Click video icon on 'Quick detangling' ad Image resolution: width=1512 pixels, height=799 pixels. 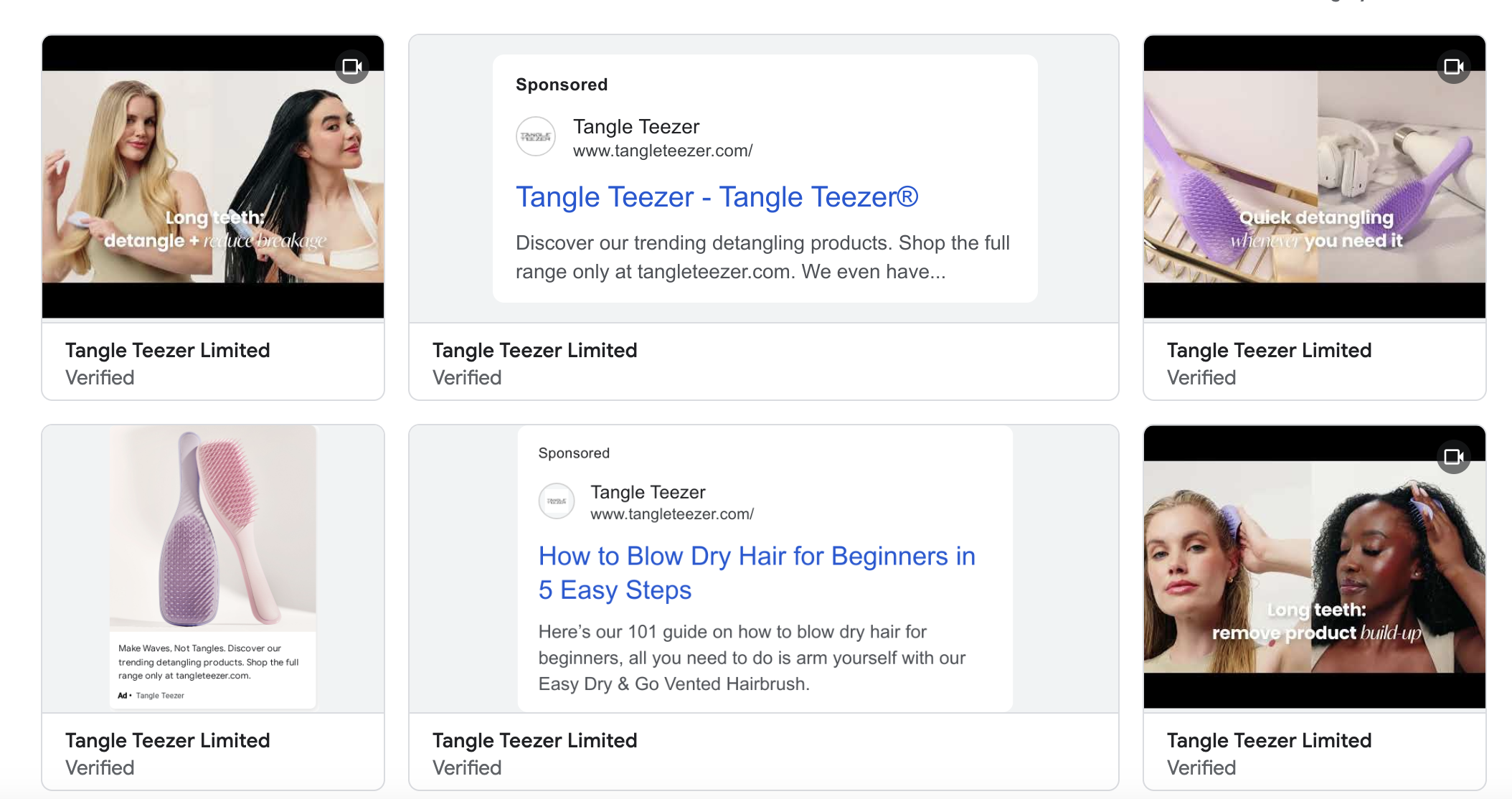[x=1454, y=67]
